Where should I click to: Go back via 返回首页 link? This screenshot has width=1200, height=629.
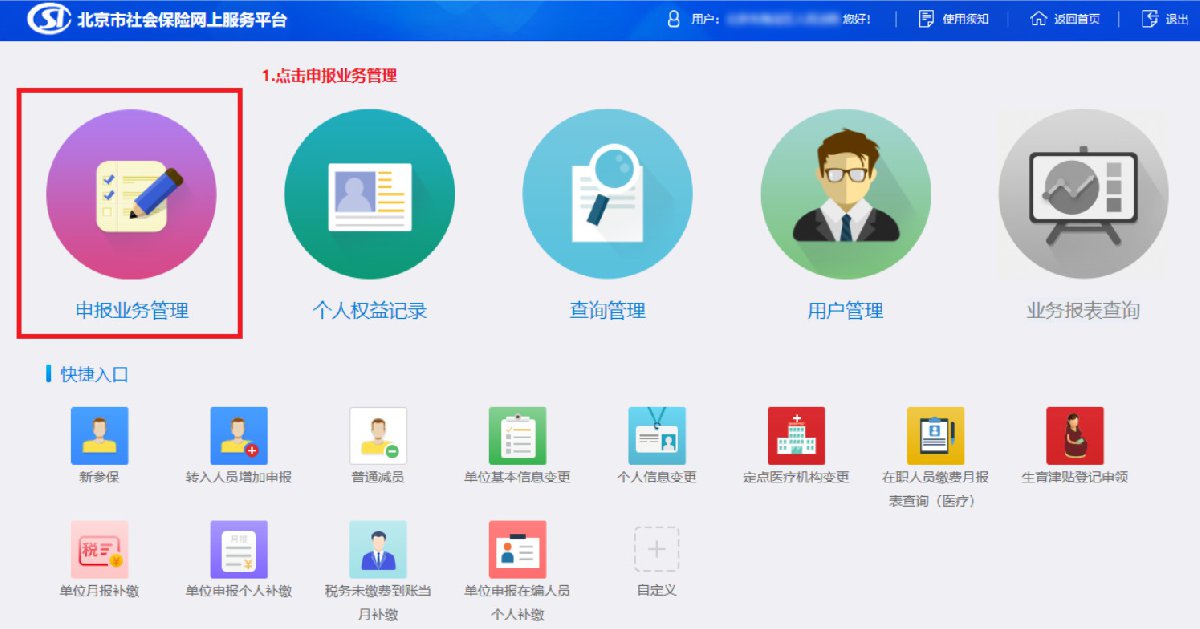[1077, 19]
